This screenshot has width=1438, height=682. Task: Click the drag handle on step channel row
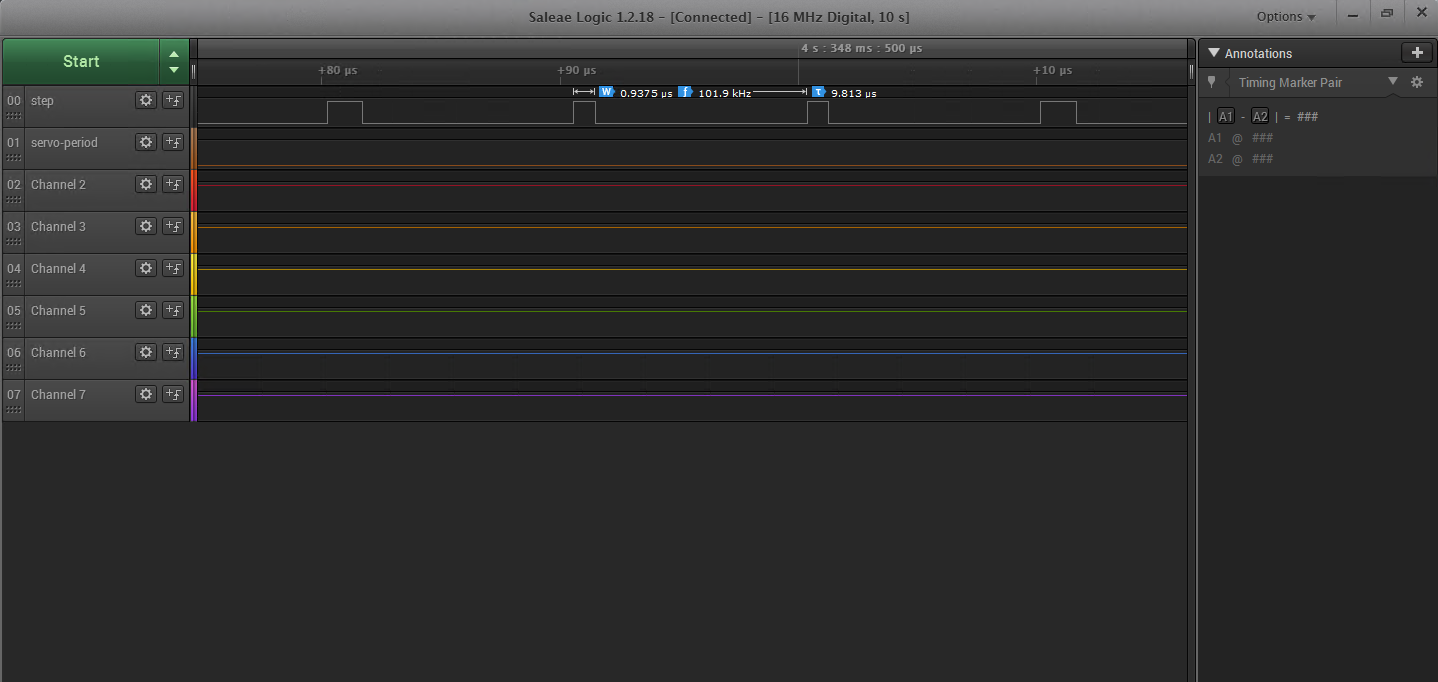(13, 116)
